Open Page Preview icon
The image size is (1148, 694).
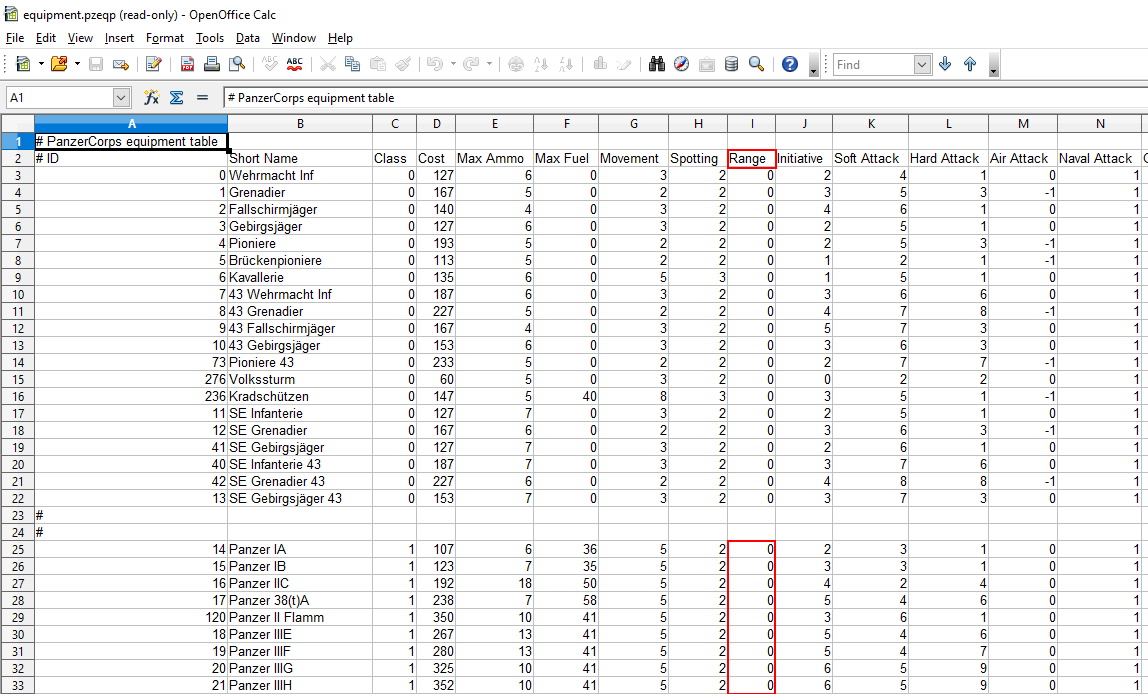click(x=236, y=64)
